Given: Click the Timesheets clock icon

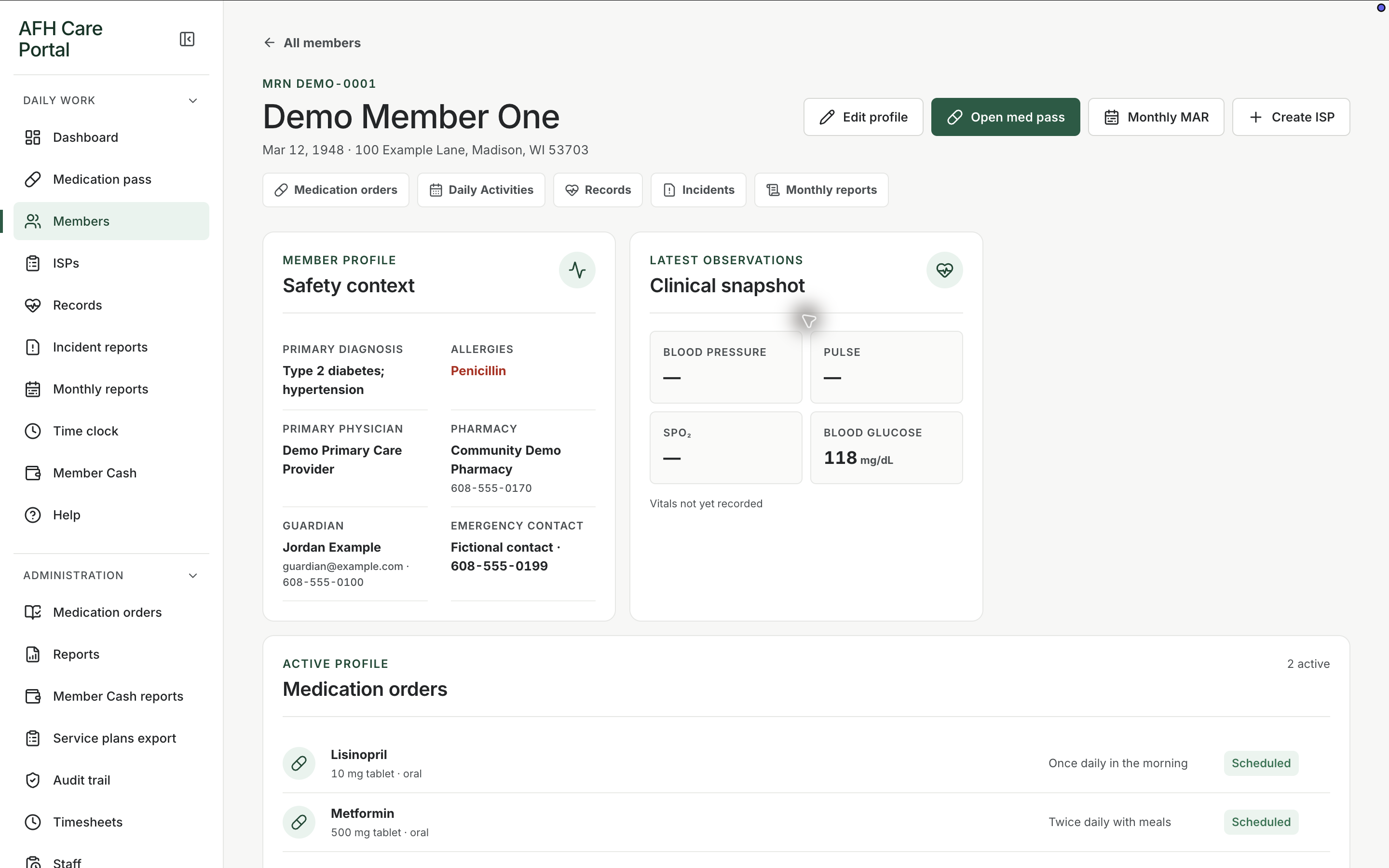Looking at the screenshot, I should pyautogui.click(x=33, y=822).
